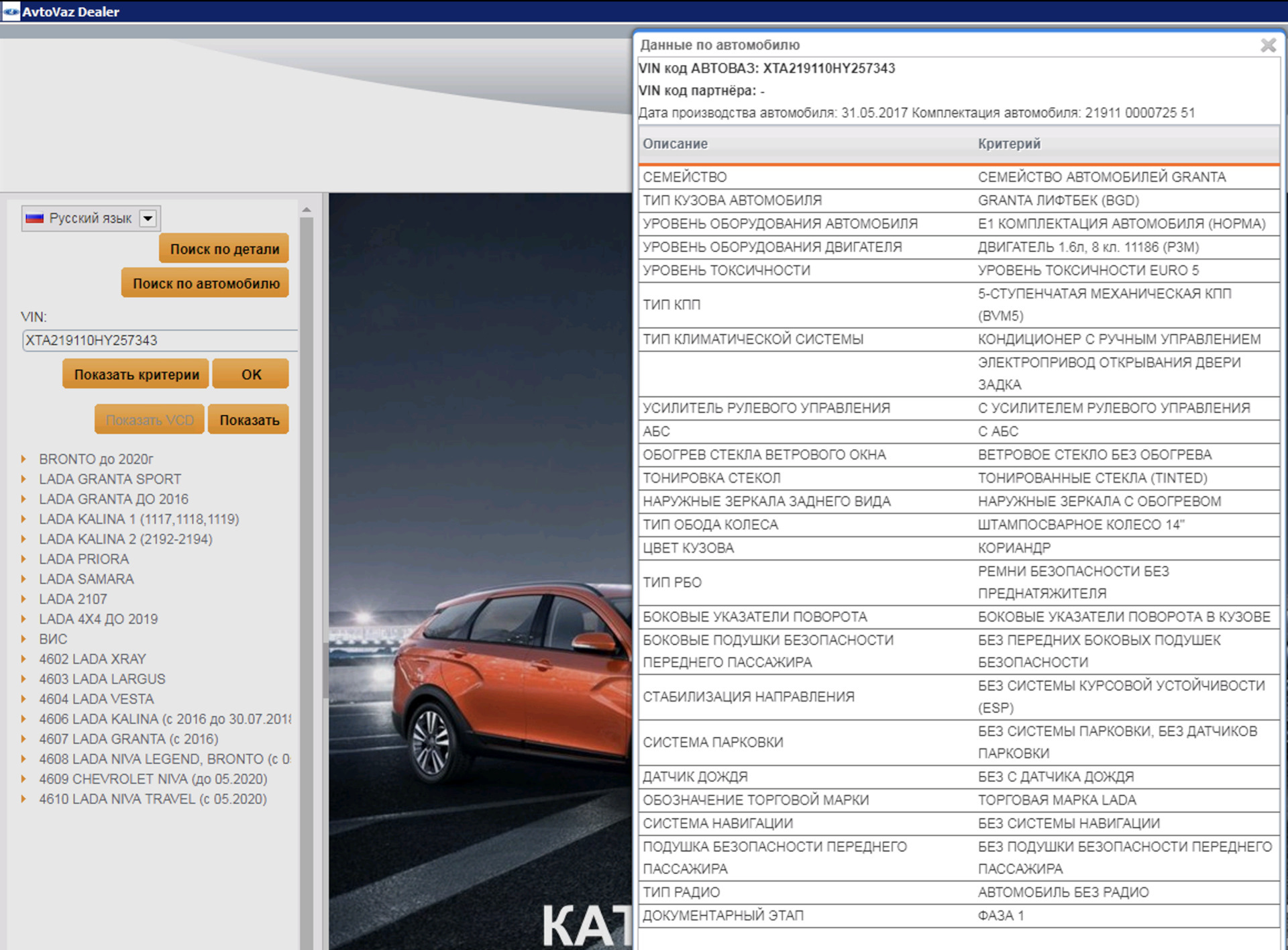Click АВТОМОБИЛЬ БЕЗ РАДИО value

pyautogui.click(x=1063, y=892)
